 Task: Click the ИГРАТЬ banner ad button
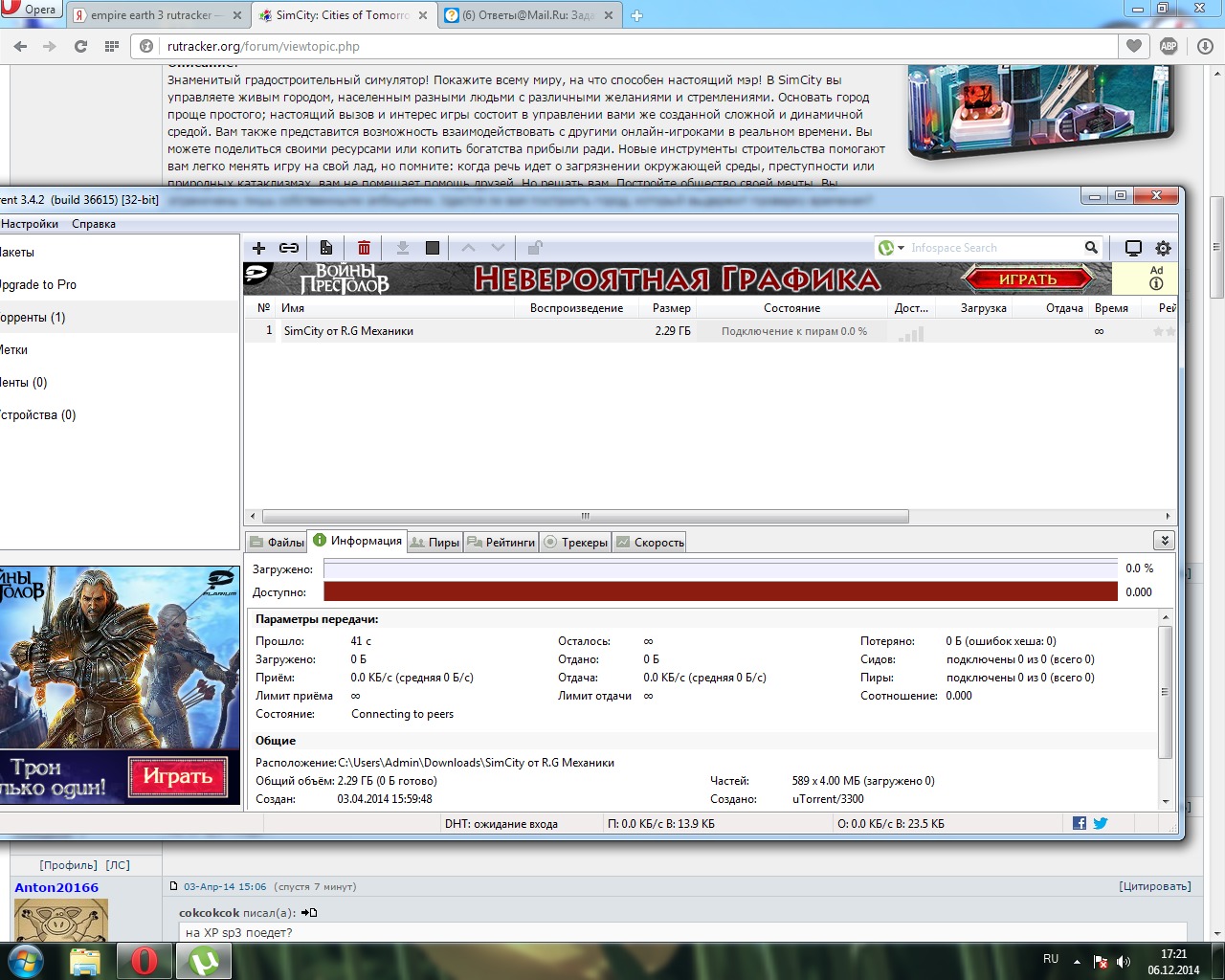click(x=1028, y=279)
